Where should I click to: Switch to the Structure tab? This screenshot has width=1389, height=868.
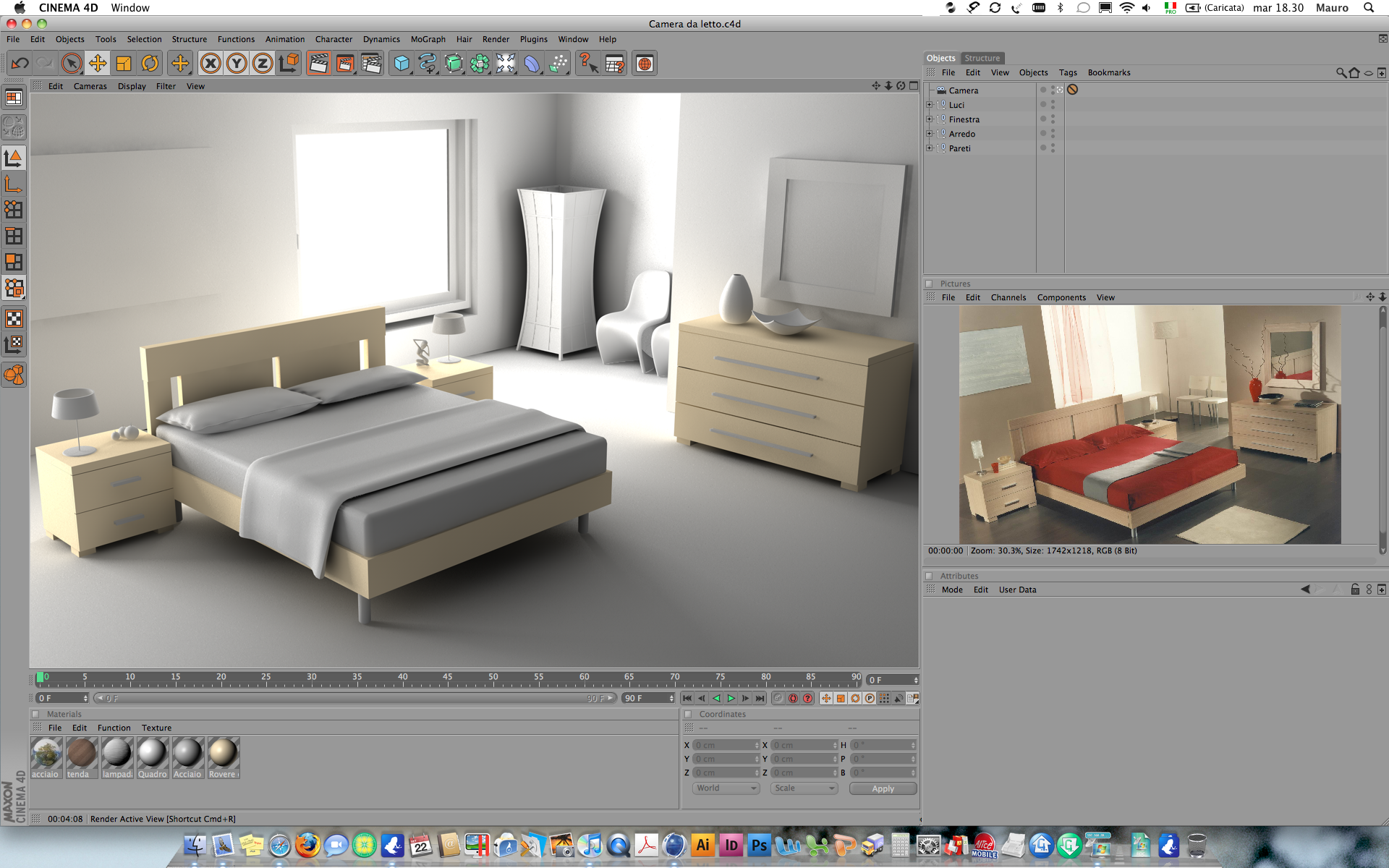point(982,58)
